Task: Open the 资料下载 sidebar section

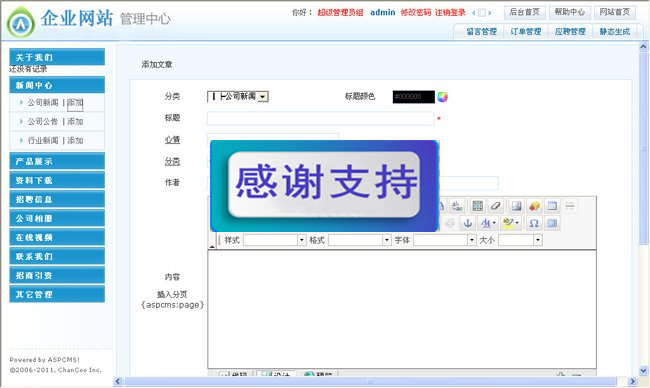Action: point(57,180)
